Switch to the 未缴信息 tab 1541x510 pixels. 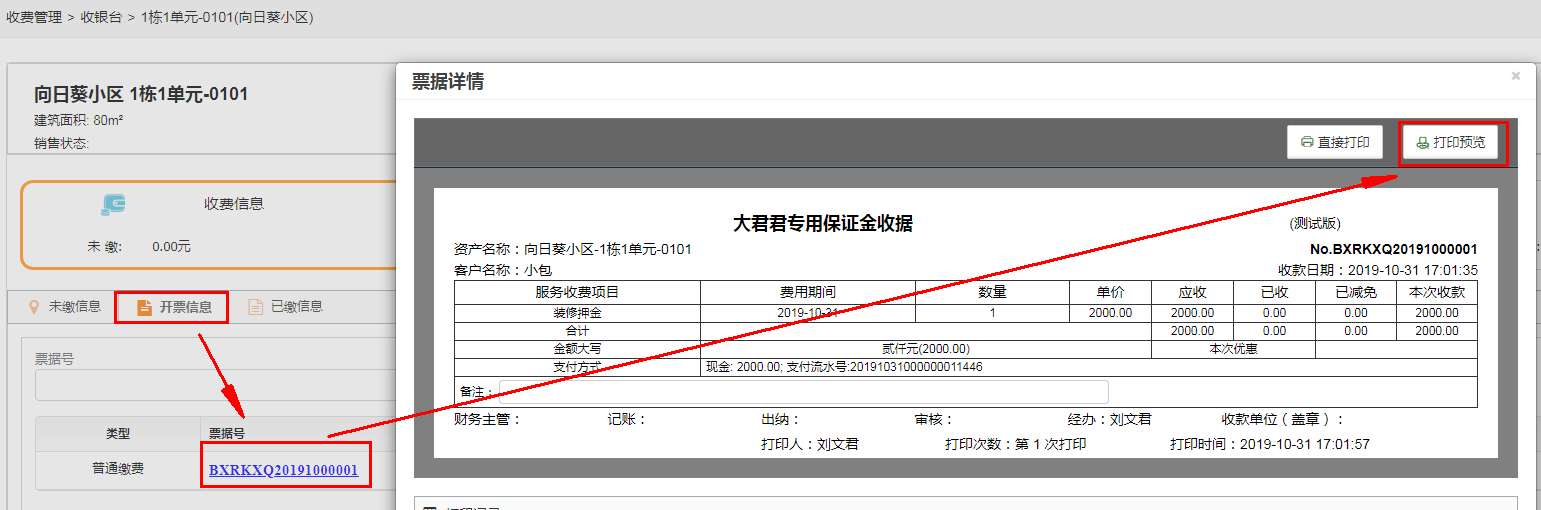(x=64, y=306)
